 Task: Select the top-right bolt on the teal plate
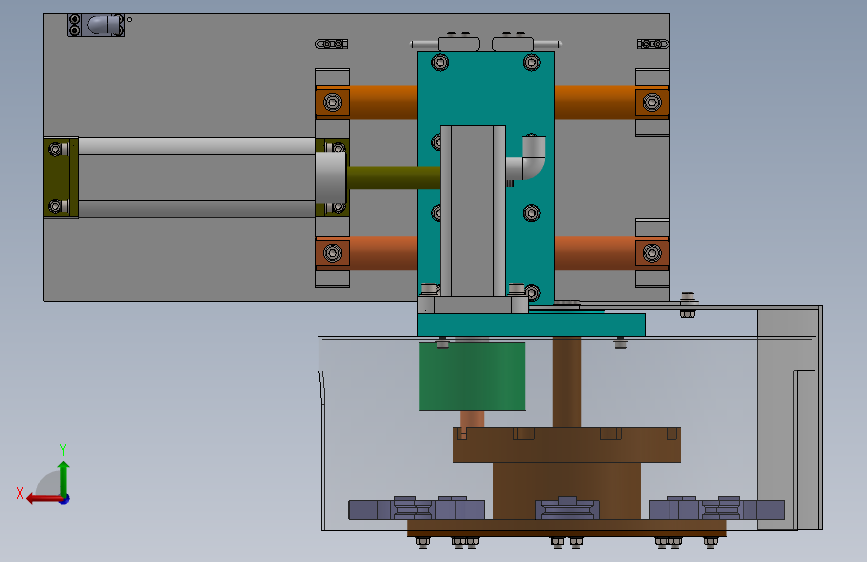pyautogui.click(x=531, y=63)
